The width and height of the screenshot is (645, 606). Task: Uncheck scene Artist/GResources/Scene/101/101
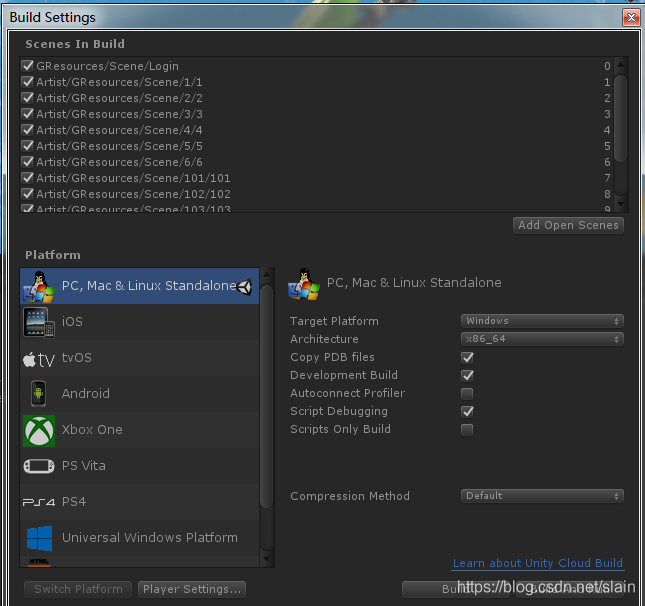click(x=28, y=178)
